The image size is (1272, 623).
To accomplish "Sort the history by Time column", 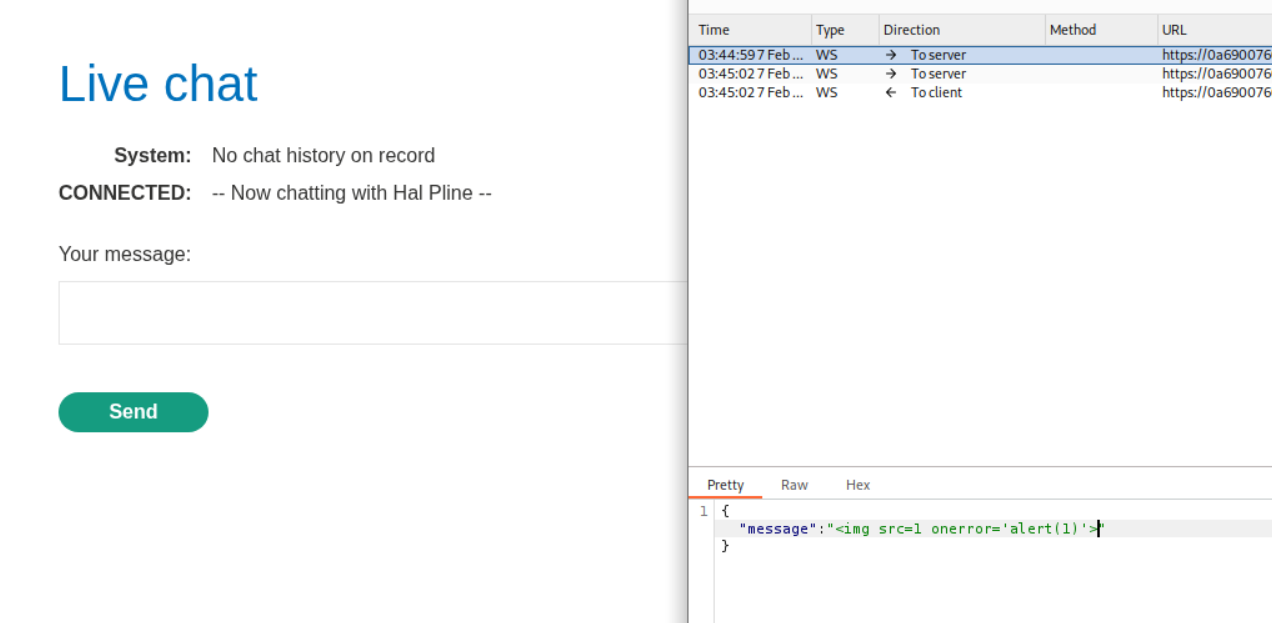I will tap(714, 30).
